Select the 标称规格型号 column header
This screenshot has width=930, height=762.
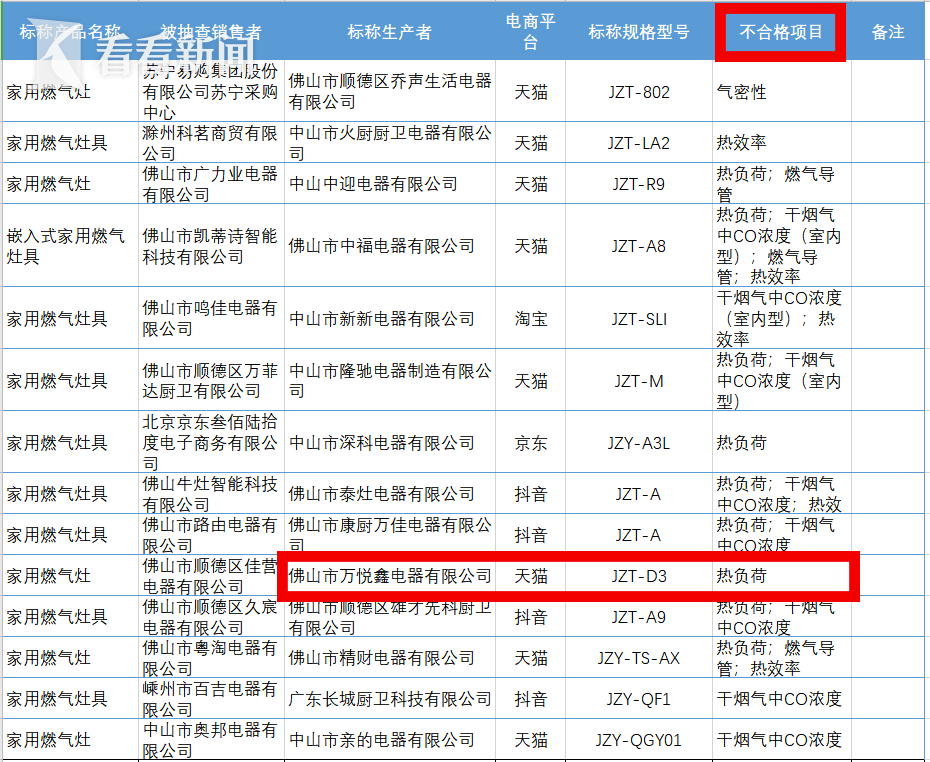(x=639, y=32)
